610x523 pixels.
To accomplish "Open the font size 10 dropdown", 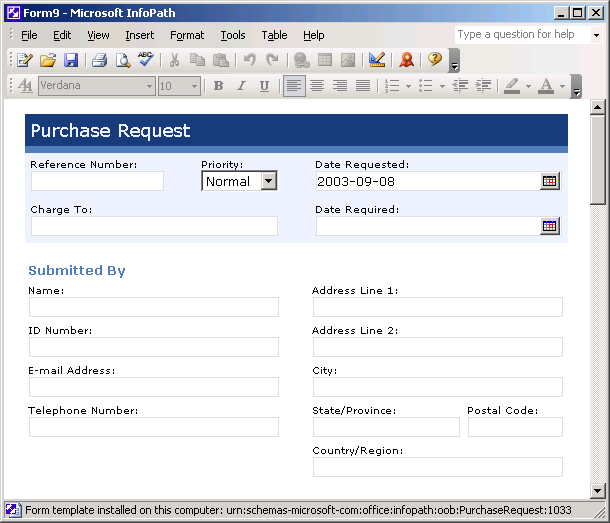I will pos(195,86).
